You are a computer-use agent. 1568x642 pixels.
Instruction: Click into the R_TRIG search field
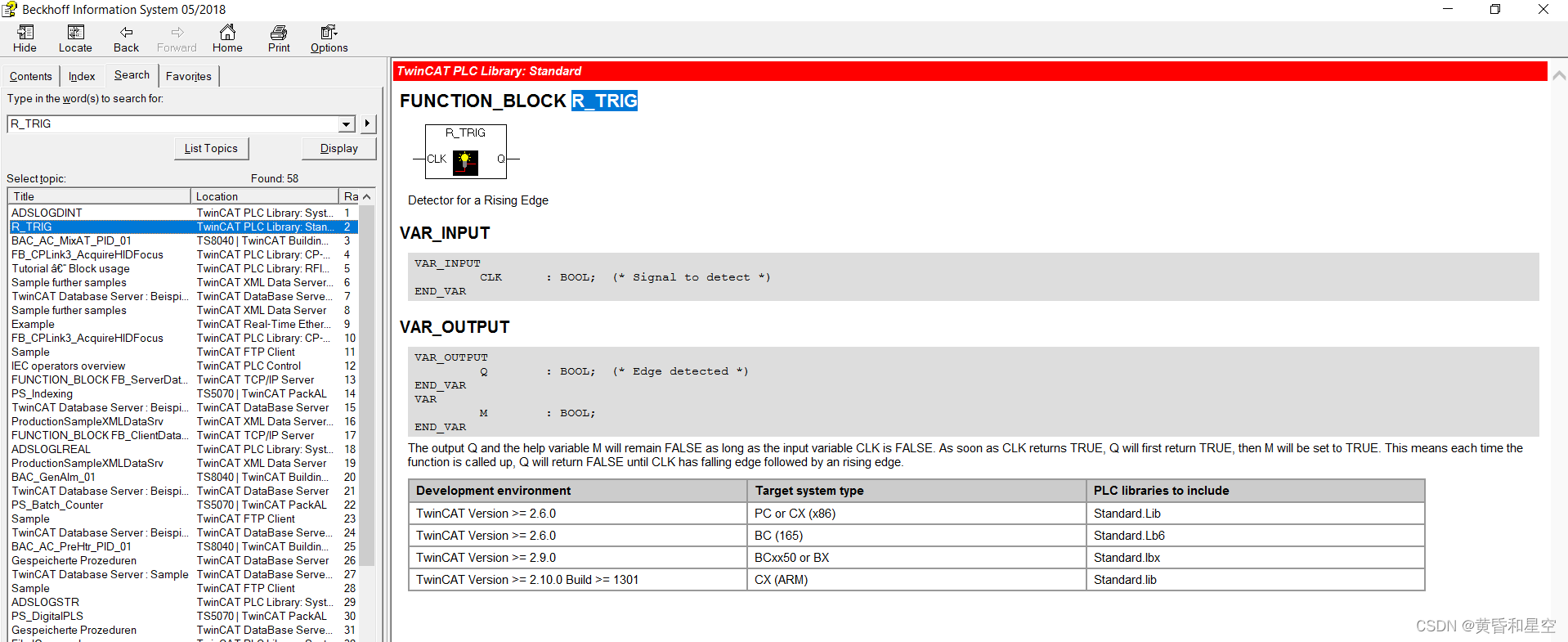[173, 124]
